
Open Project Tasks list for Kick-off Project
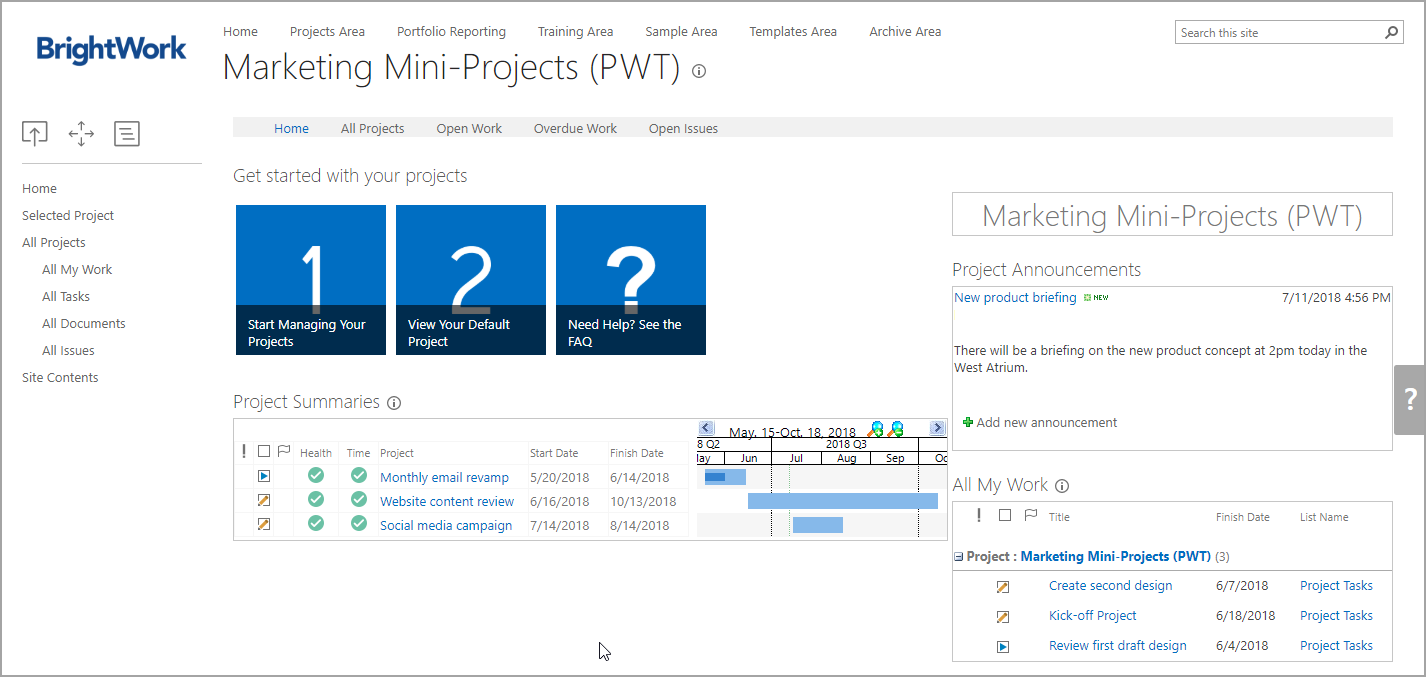tap(1336, 616)
